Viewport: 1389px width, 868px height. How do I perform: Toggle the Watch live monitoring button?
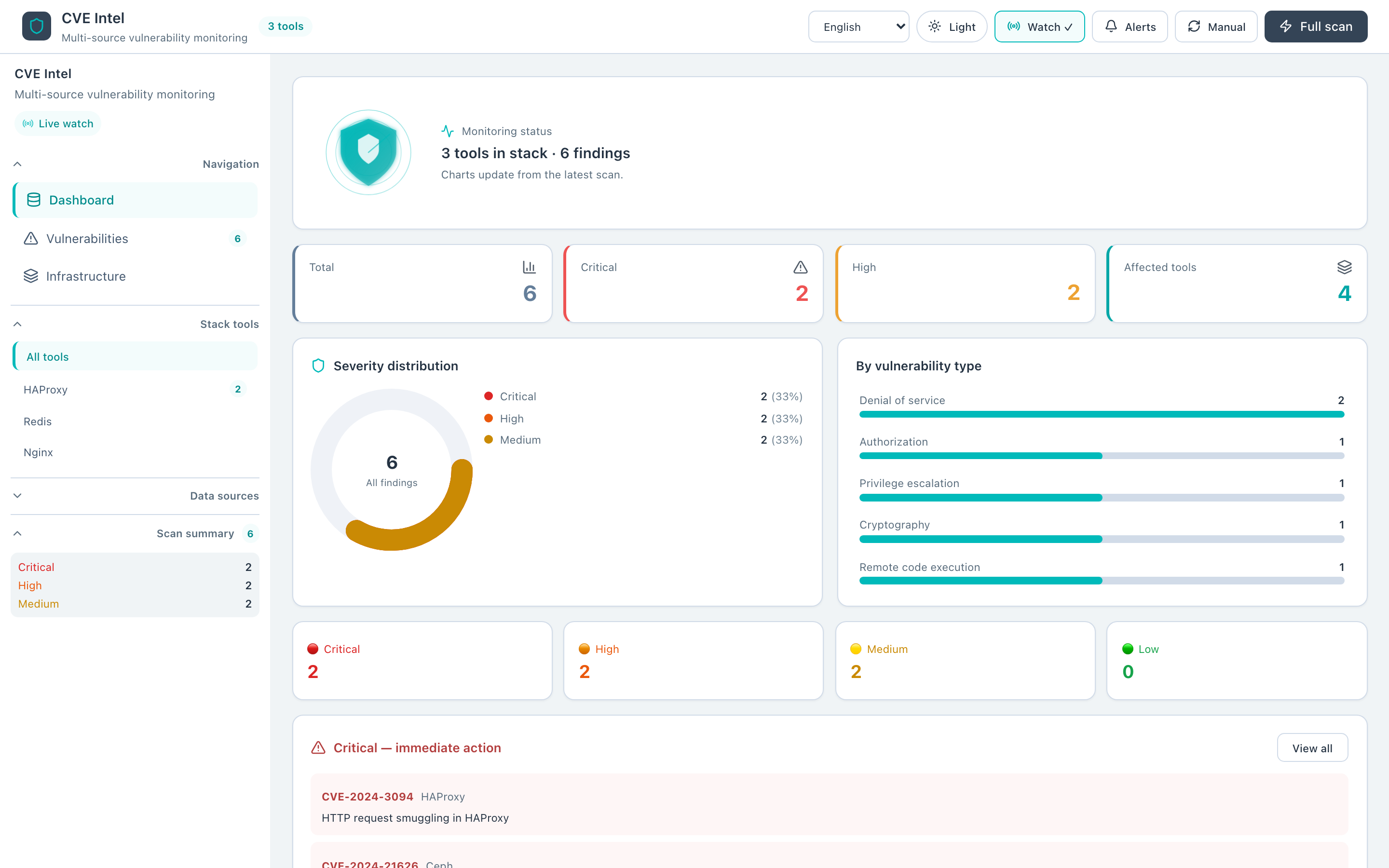click(1039, 27)
